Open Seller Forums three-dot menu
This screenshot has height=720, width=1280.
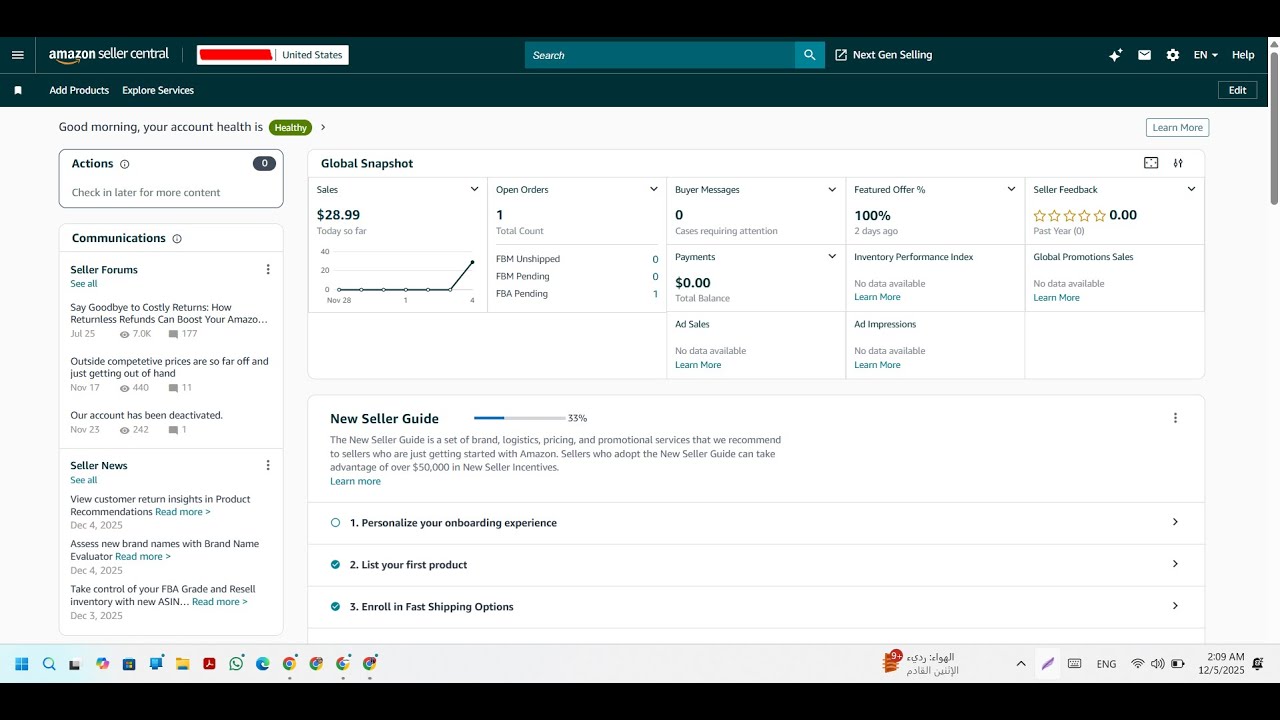268,269
